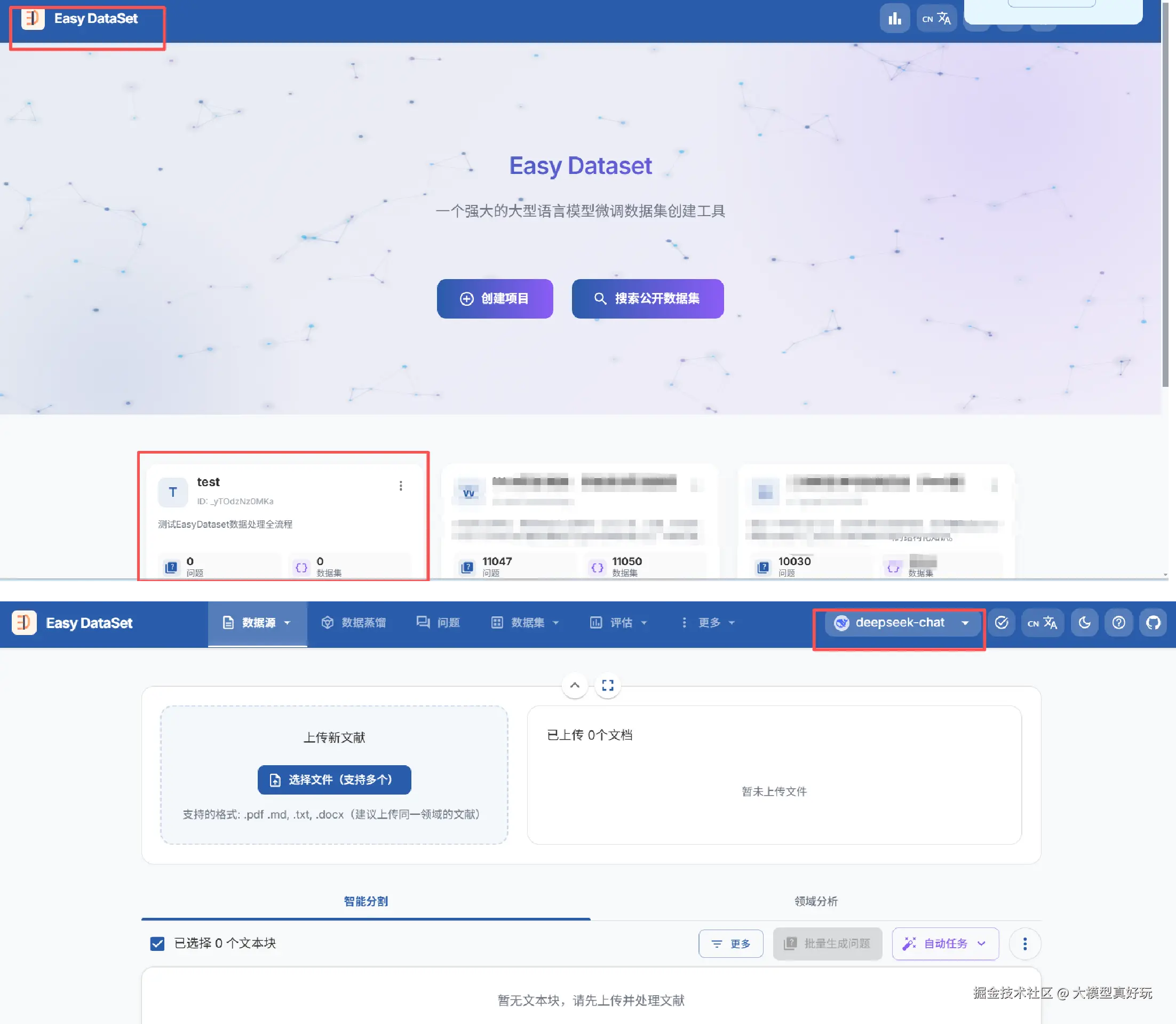Click vertical three-dot button beside 自动任务

pos(1024,943)
